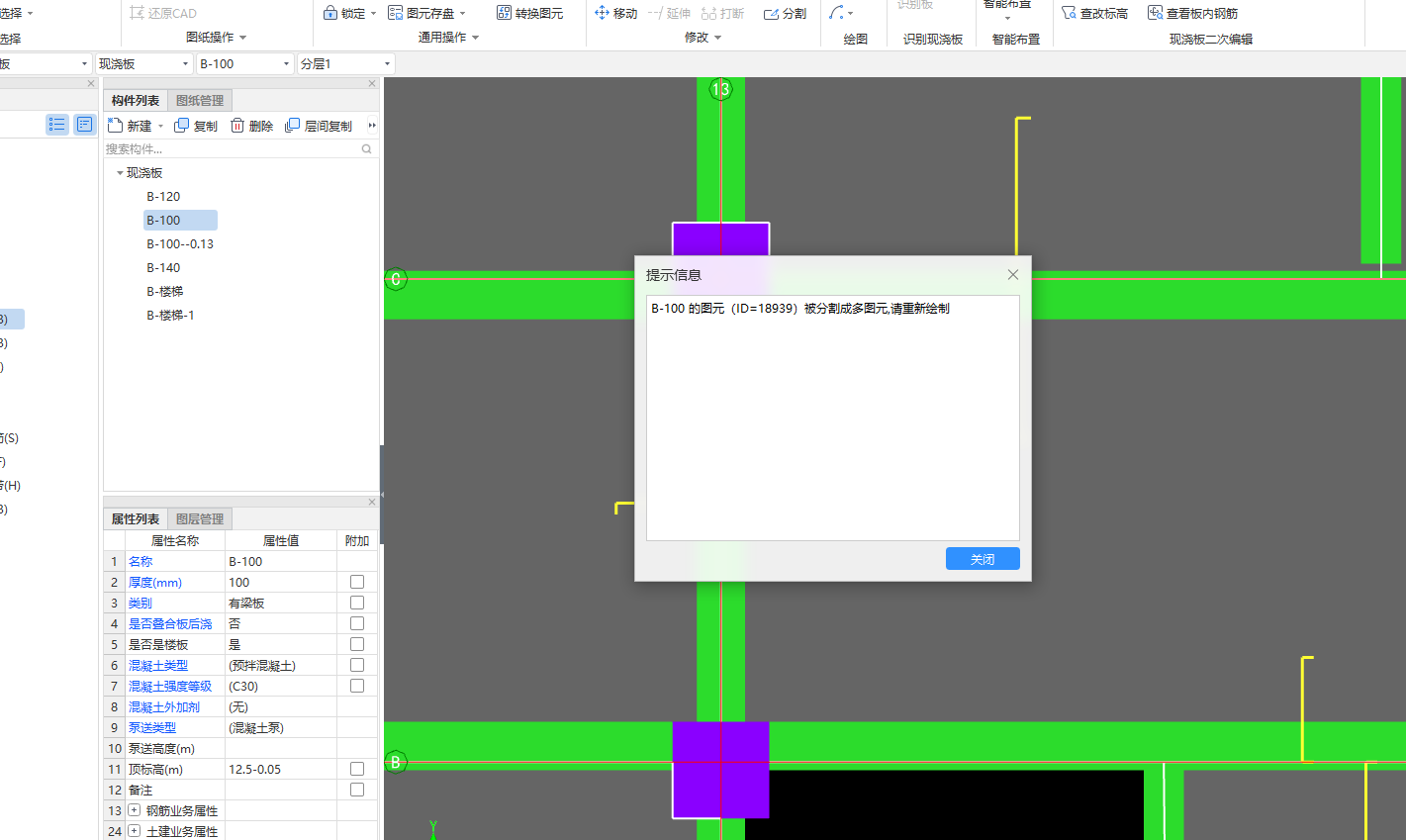Click axis marker B on the canvas

coord(396,762)
